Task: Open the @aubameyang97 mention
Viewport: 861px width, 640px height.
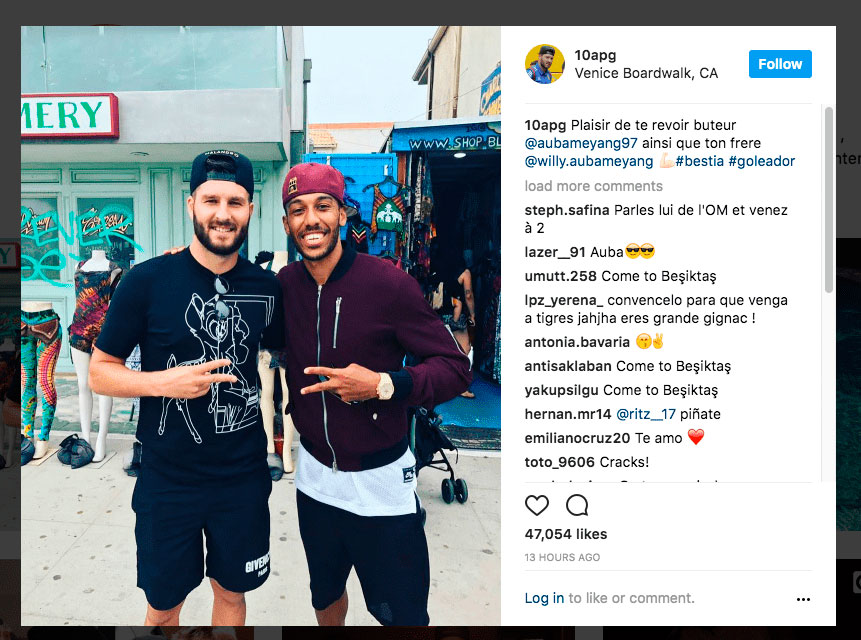Action: 581,143
